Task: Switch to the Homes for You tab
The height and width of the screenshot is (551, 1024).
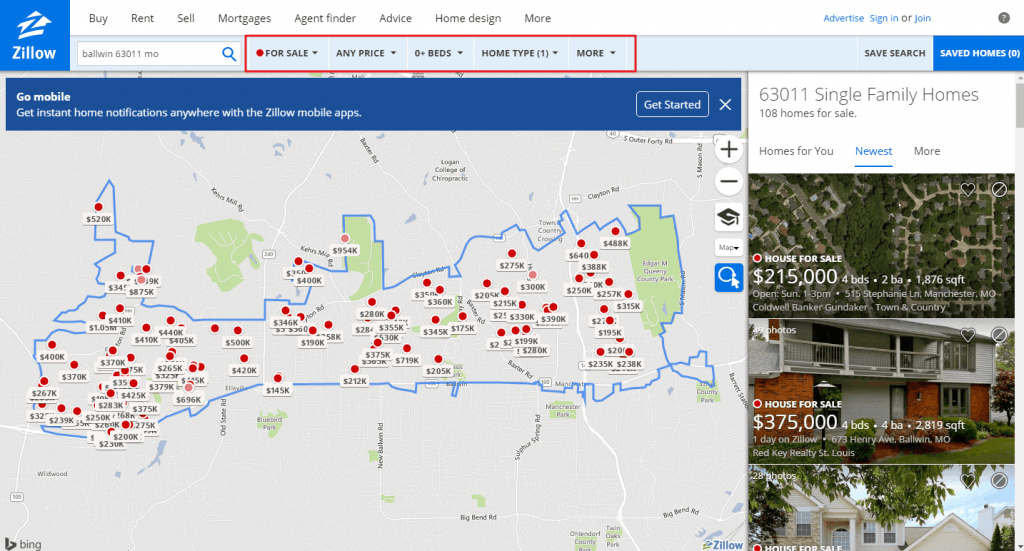Action: [x=796, y=151]
